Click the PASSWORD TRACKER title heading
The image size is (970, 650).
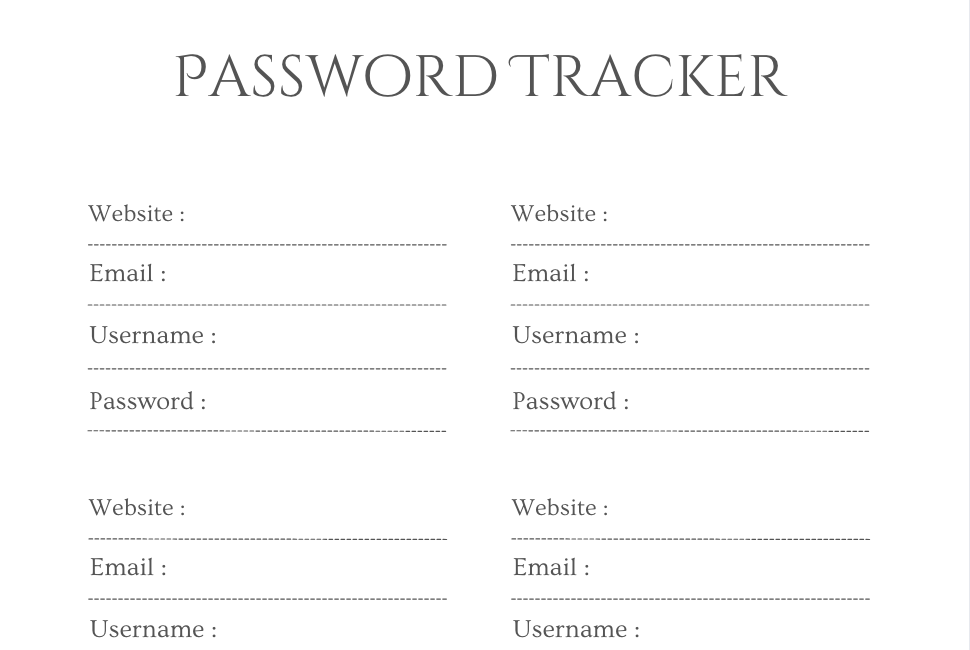[481, 77]
